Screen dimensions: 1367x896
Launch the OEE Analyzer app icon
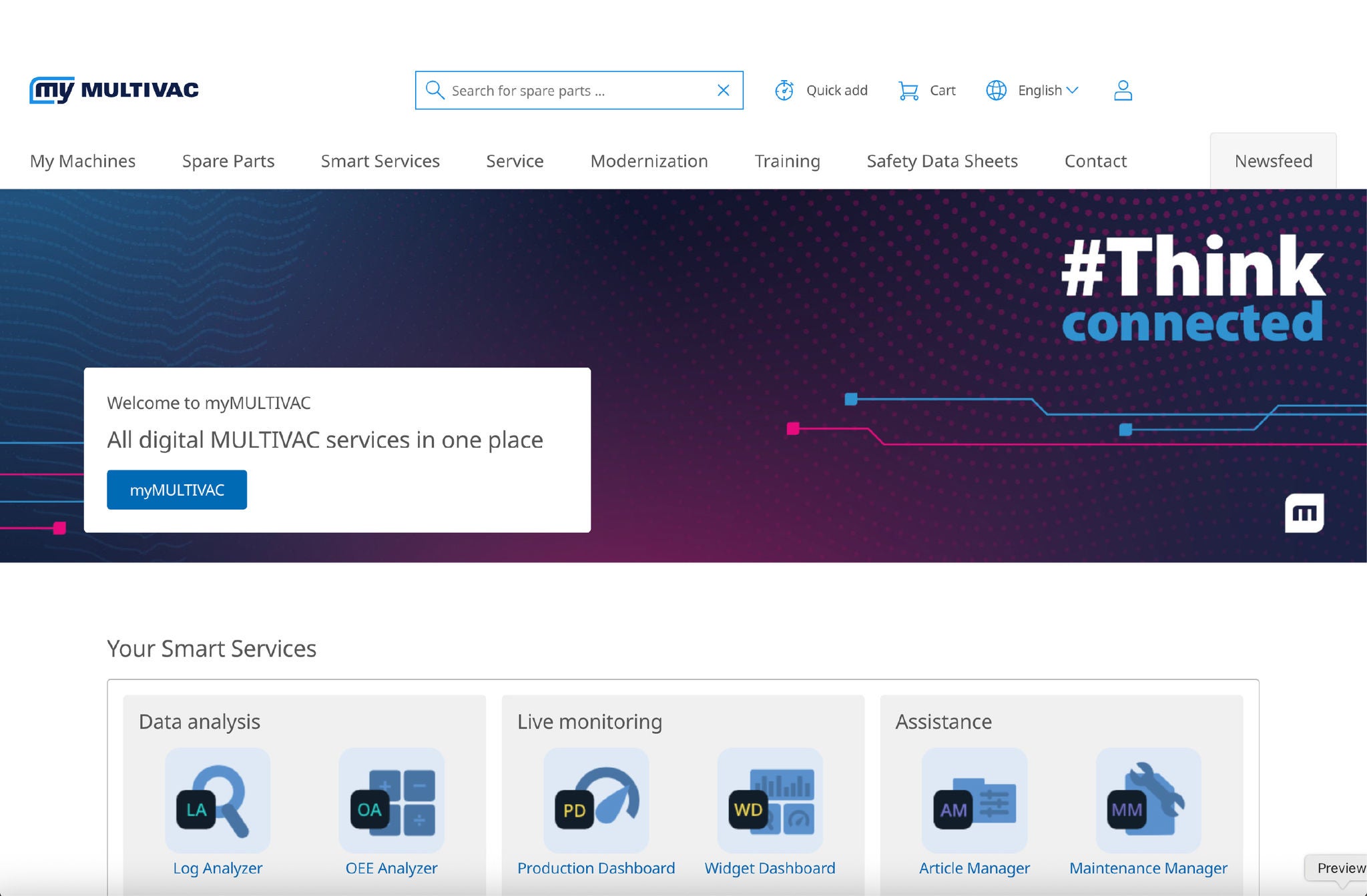tap(391, 800)
